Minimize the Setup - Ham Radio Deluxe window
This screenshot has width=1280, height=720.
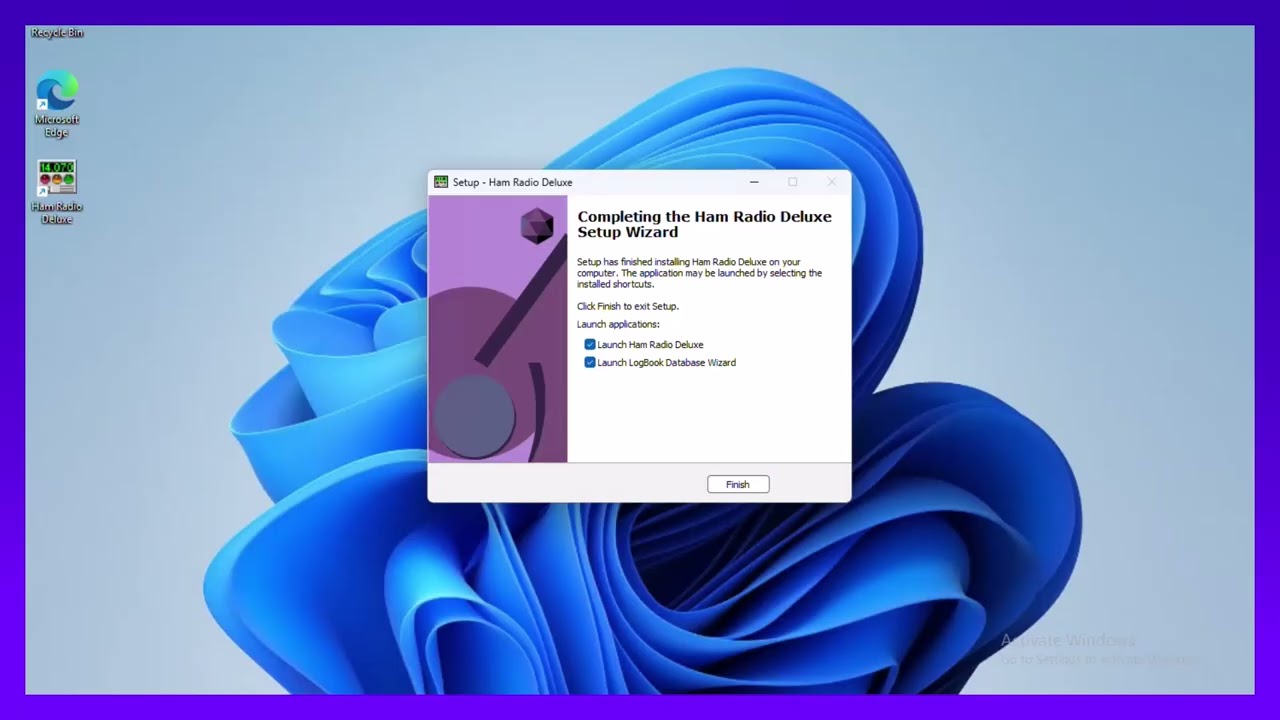[754, 182]
